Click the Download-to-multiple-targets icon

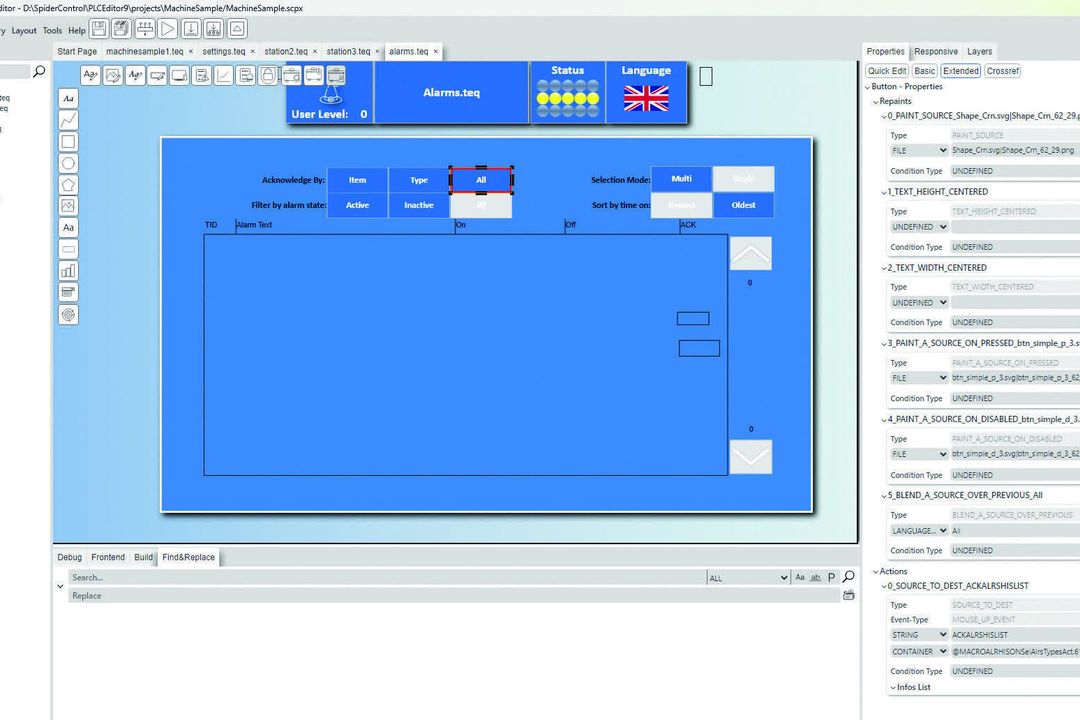click(x=214, y=29)
